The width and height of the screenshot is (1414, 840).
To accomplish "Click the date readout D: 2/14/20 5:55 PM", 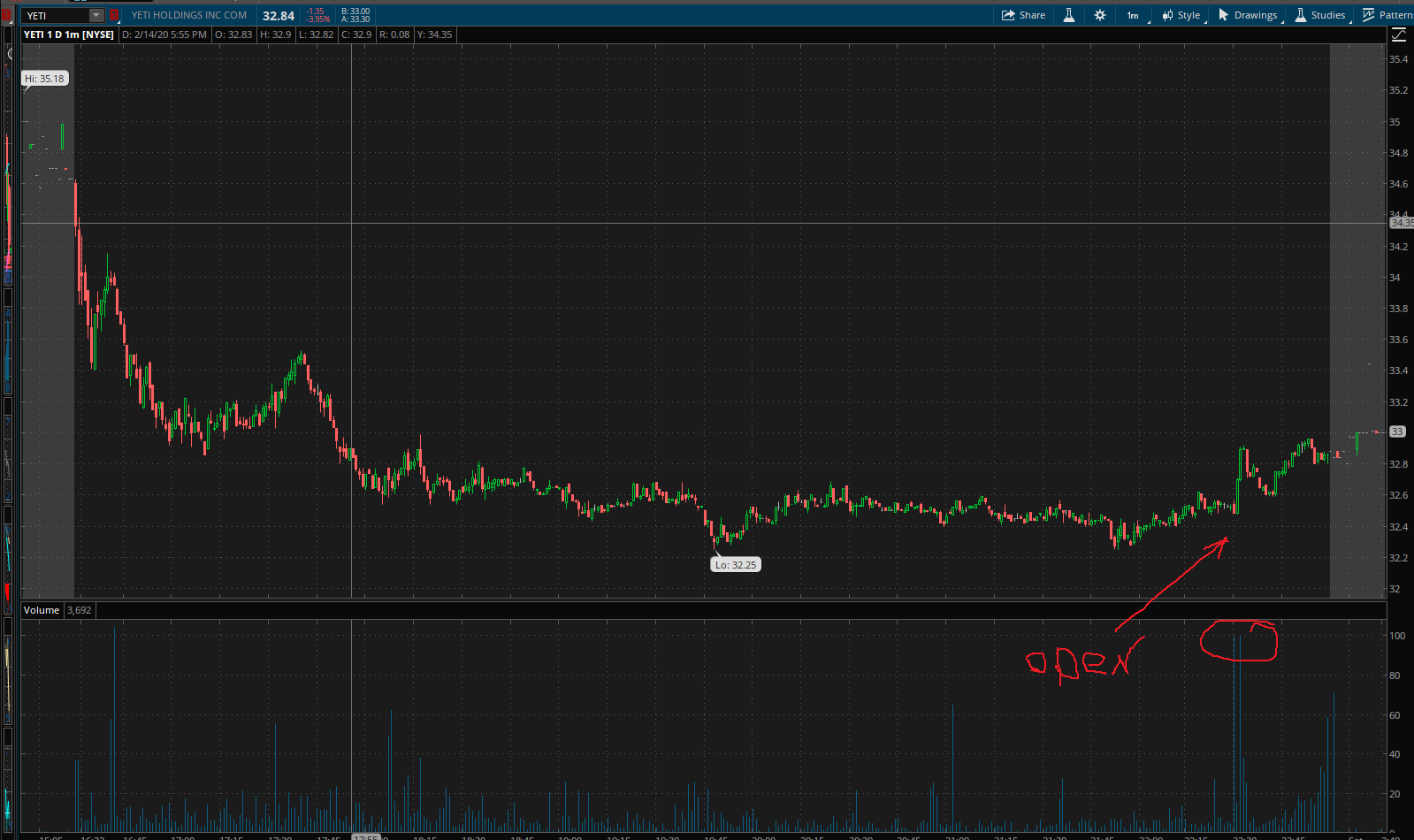I will tap(164, 34).
